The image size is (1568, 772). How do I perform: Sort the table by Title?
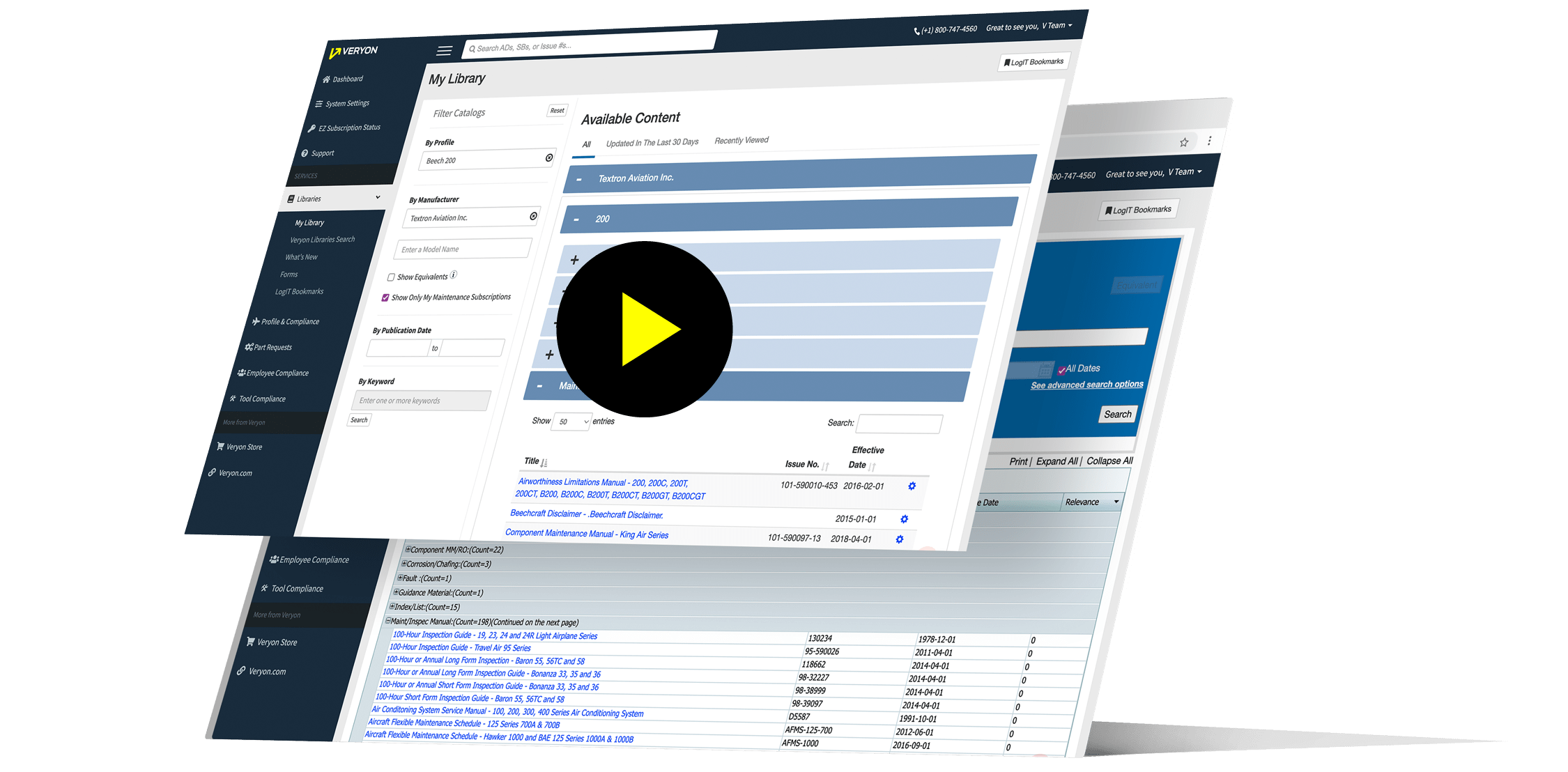(x=535, y=461)
